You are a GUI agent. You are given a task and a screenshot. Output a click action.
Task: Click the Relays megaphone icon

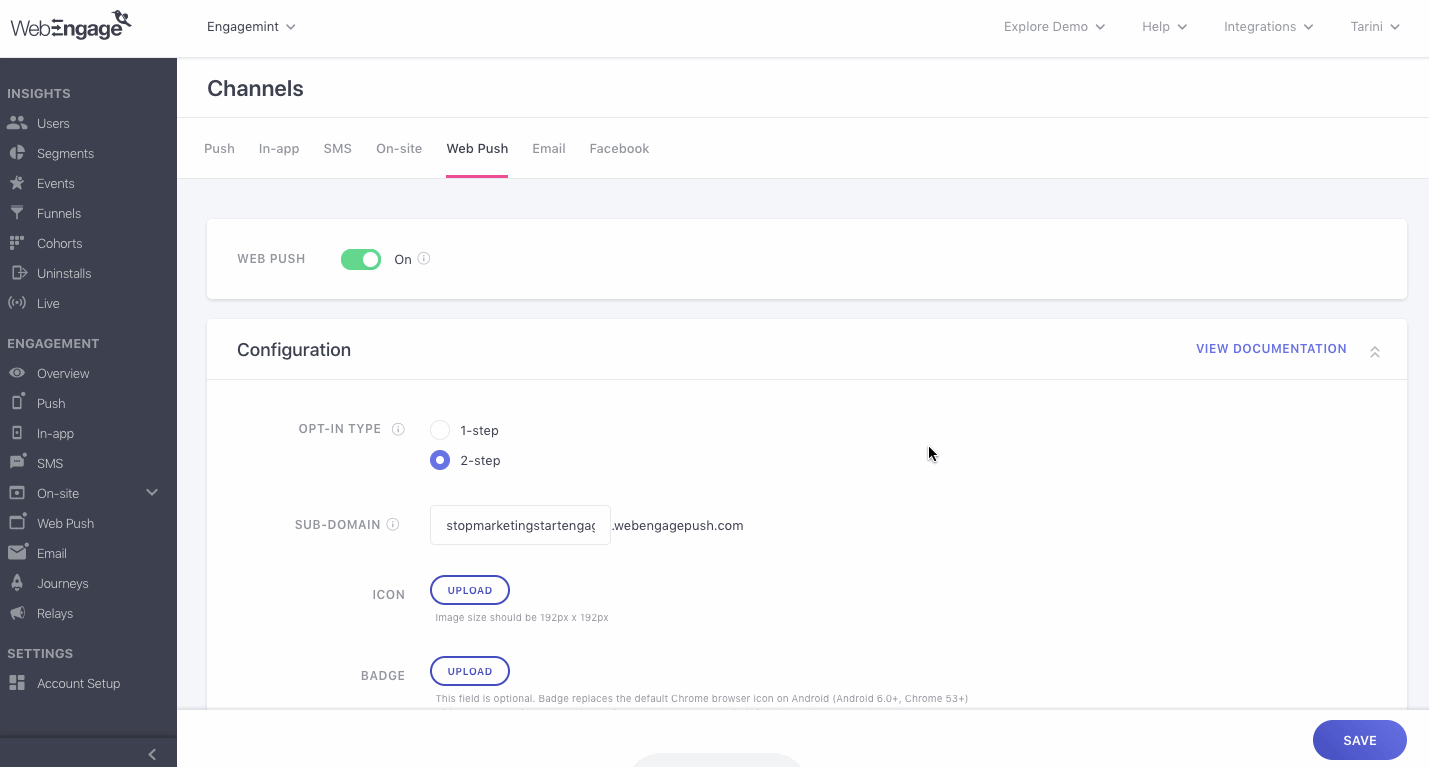(x=17, y=613)
